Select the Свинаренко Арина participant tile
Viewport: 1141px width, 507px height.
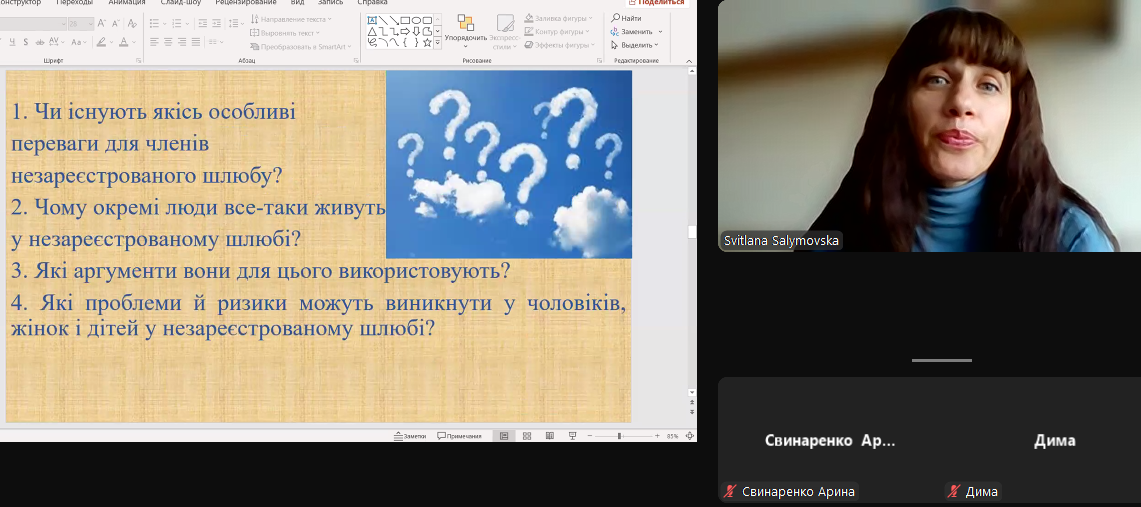coord(830,440)
